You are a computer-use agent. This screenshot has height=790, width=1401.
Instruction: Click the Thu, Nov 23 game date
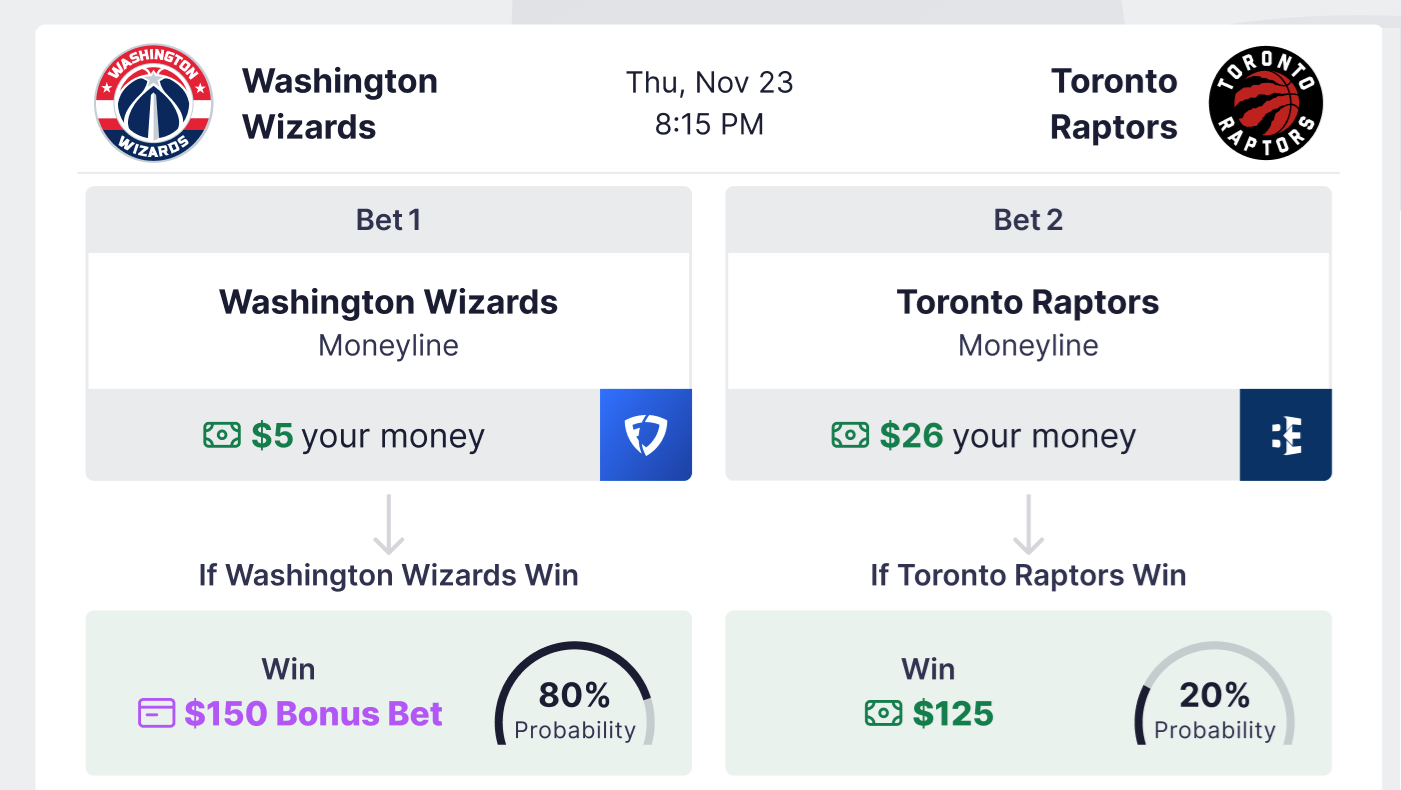tap(710, 82)
